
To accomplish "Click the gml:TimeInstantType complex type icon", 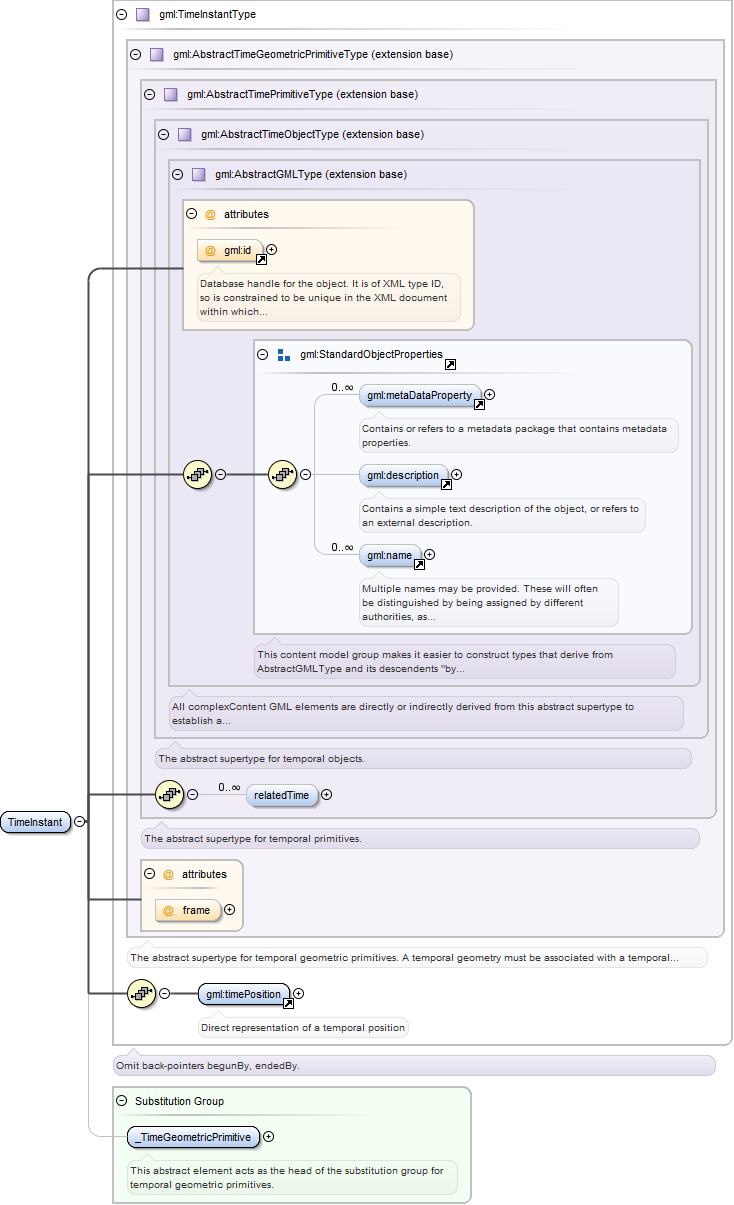I will 142,14.
